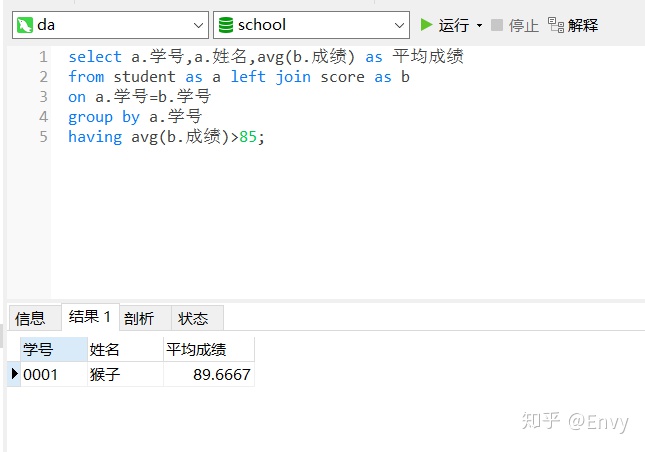645x452 pixels.
Task: Click the 学号 column header
Action: coord(54,350)
